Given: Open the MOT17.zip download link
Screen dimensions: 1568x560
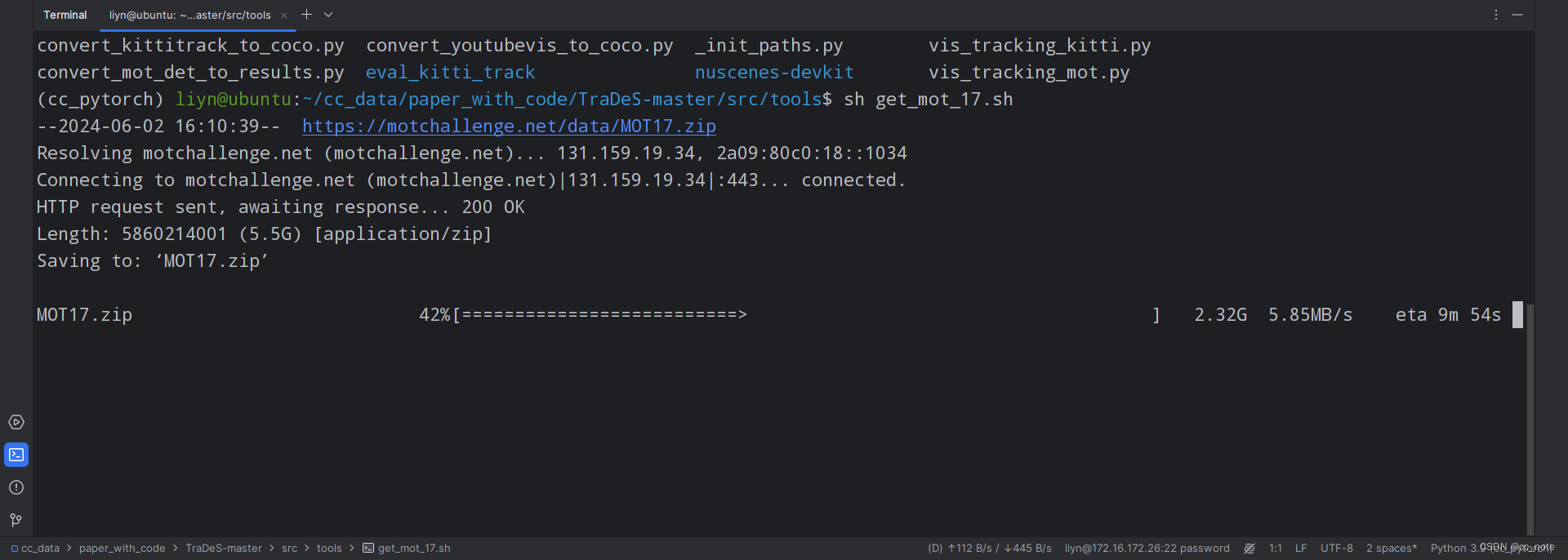Looking at the screenshot, I should click(509, 126).
